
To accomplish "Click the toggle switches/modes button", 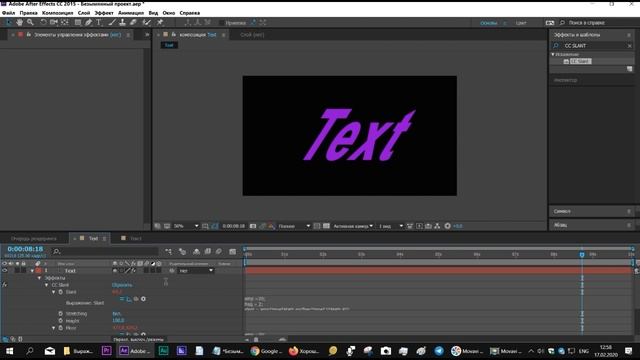I will tap(138, 339).
